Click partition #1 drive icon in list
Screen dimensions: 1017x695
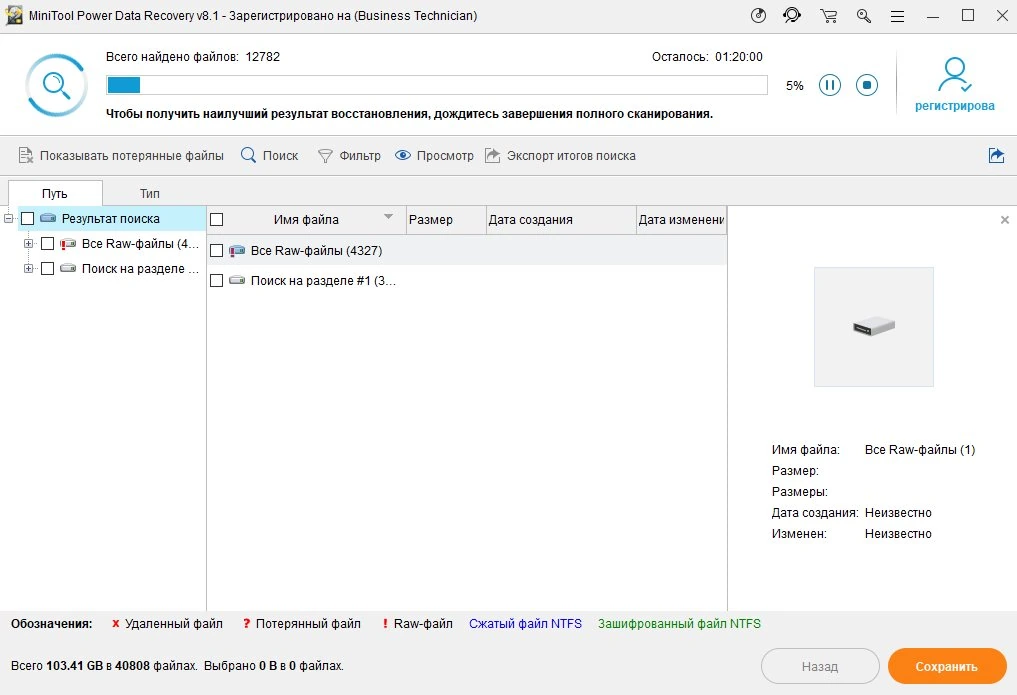237,280
